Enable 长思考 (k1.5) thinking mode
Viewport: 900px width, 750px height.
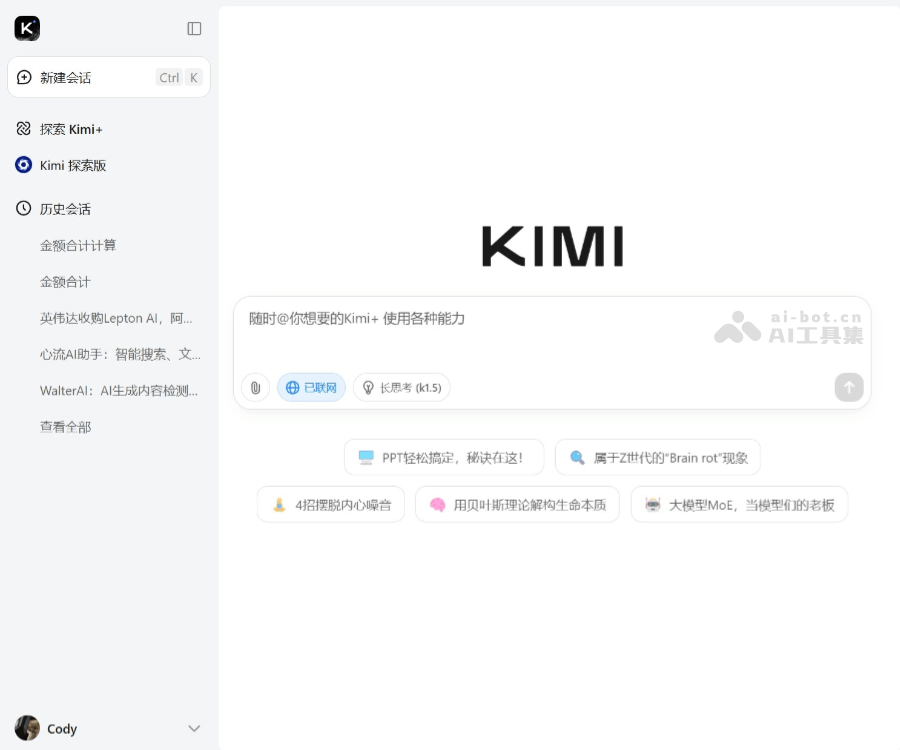401,387
